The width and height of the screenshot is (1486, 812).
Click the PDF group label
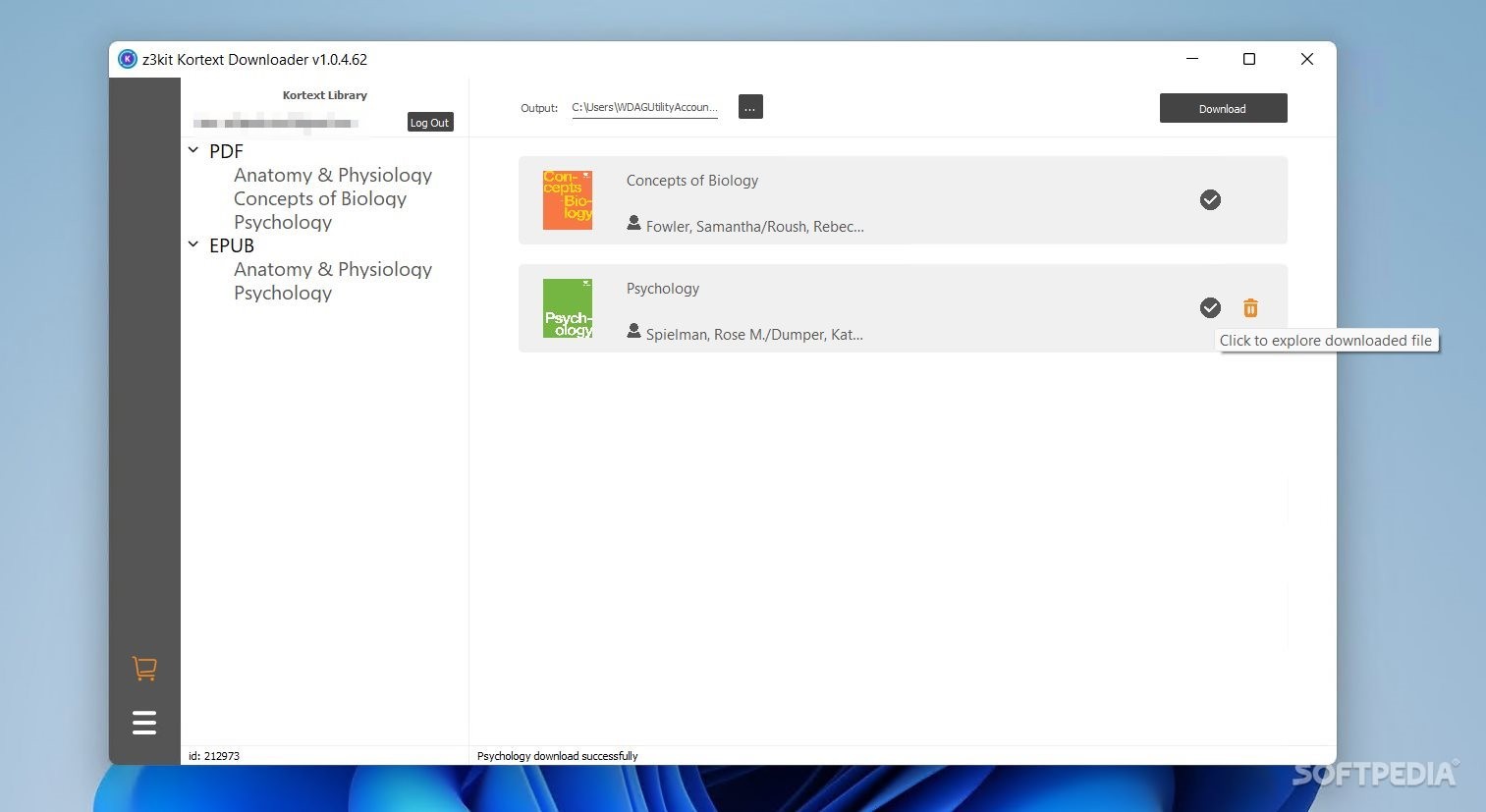point(226,151)
